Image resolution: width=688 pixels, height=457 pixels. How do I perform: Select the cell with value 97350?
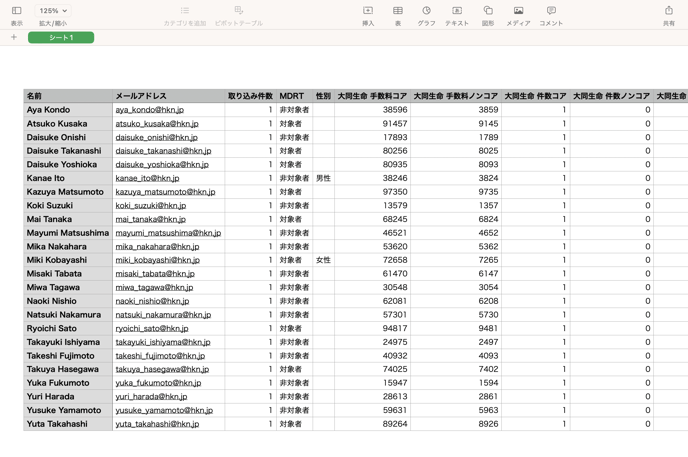(372, 192)
